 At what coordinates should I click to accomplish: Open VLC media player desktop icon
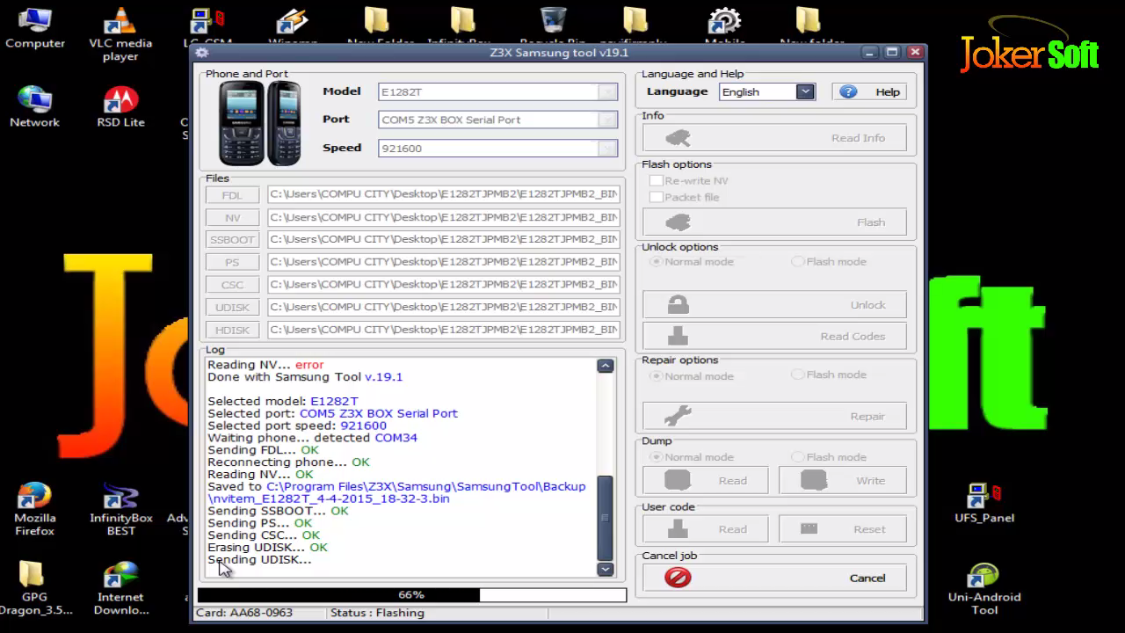(120, 21)
